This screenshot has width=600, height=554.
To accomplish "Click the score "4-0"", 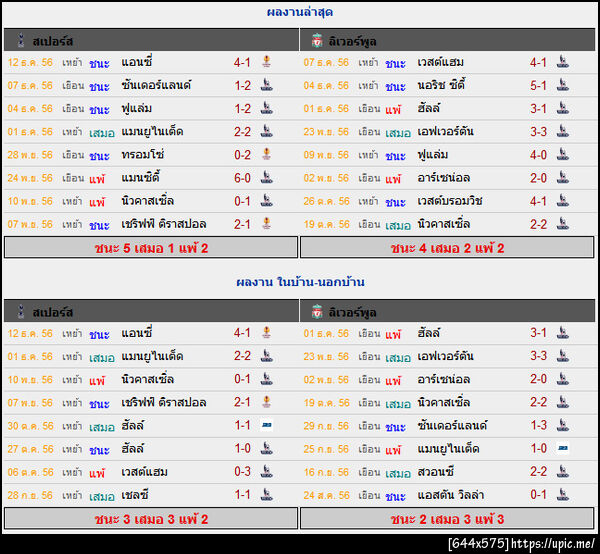I will coord(538,155).
